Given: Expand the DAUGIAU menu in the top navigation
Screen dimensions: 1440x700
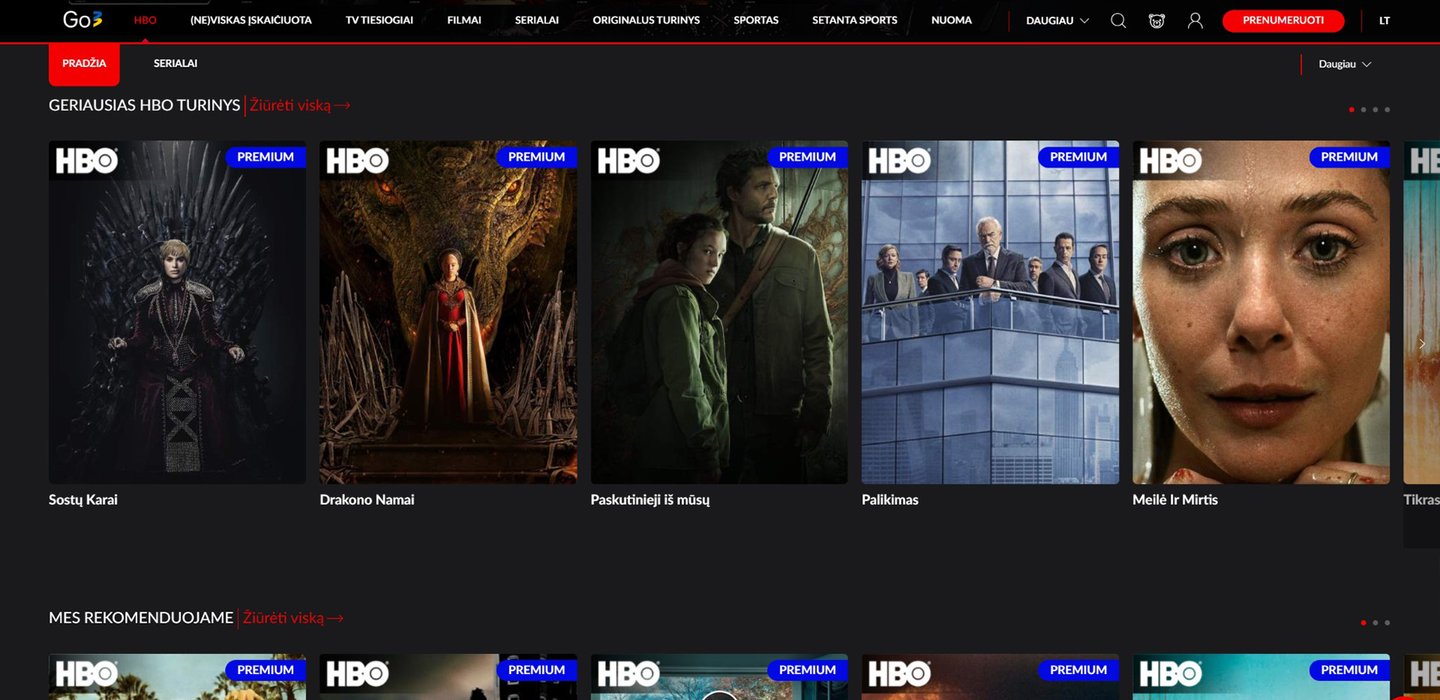Looking at the screenshot, I should pyautogui.click(x=1057, y=21).
